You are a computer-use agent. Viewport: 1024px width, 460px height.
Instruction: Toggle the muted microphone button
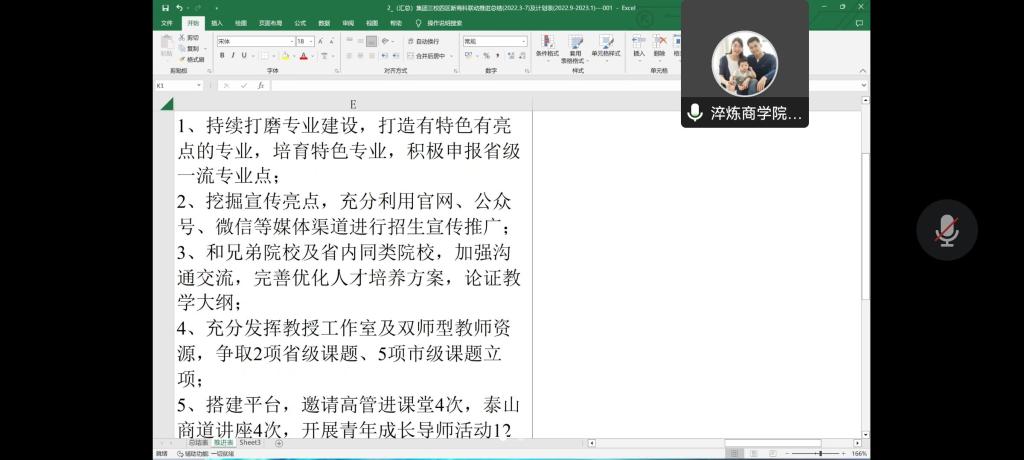[946, 230]
